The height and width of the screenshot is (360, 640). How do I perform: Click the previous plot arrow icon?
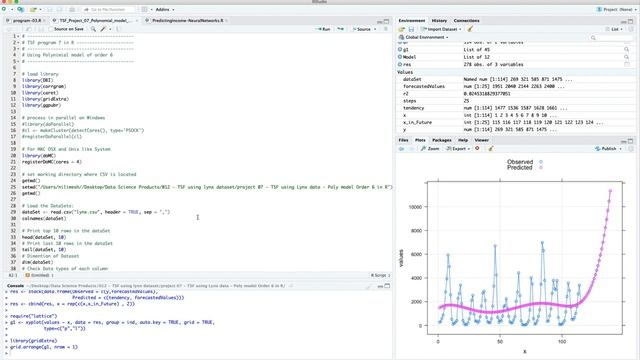click(x=402, y=149)
